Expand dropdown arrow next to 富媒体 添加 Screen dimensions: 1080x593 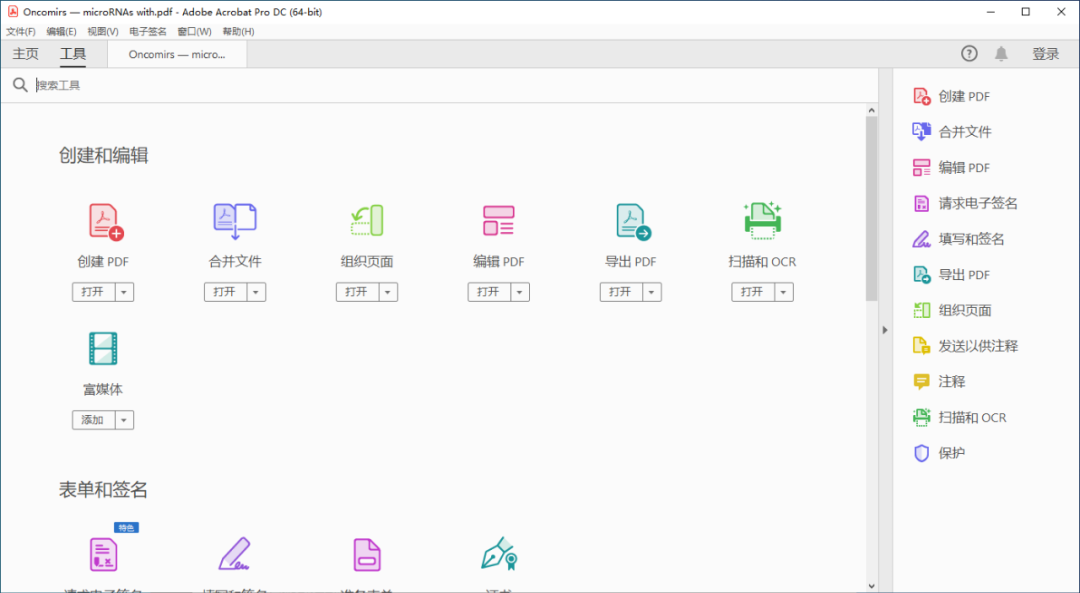[124, 420]
